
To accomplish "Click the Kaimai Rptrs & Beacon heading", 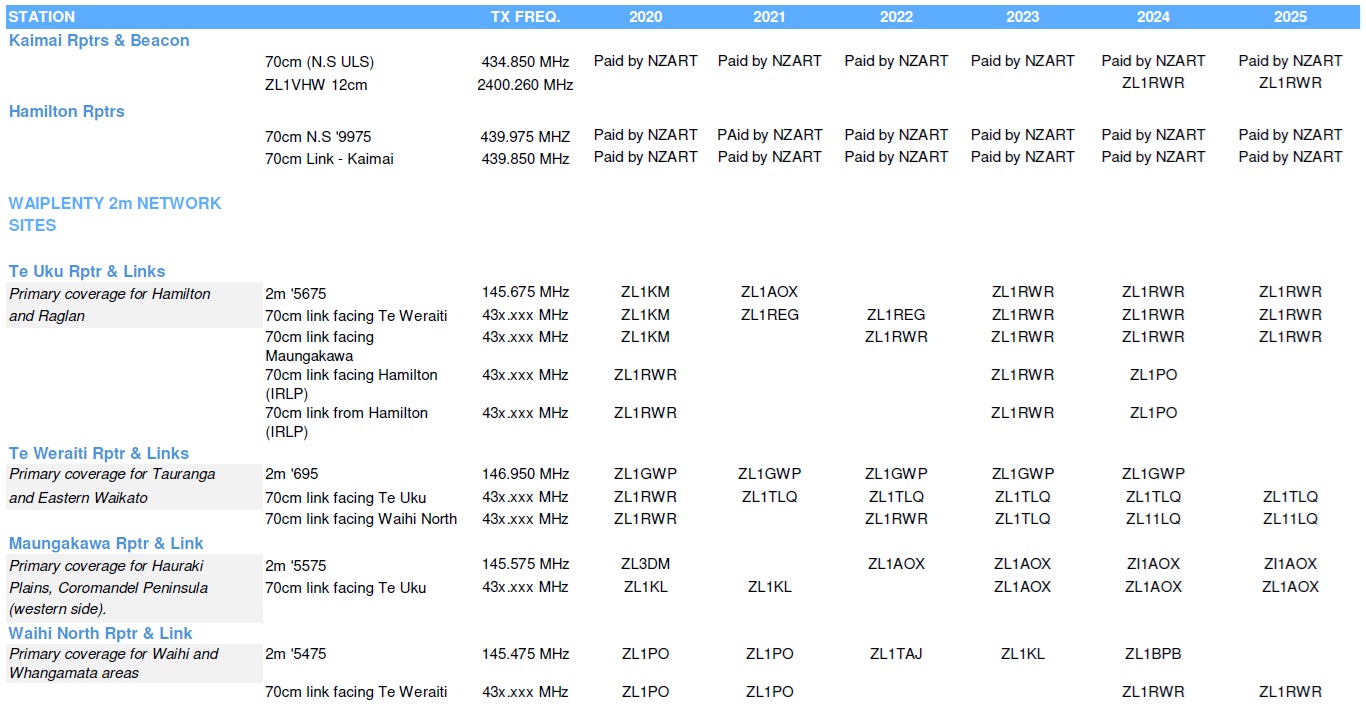I will pyautogui.click(x=99, y=41).
